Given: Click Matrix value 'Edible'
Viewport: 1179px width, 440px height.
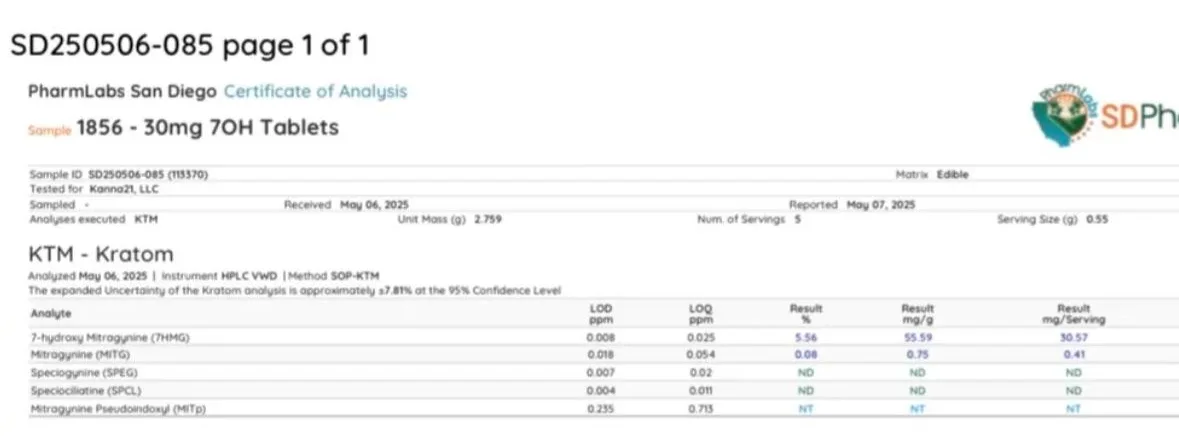Looking at the screenshot, I should click(x=953, y=174).
